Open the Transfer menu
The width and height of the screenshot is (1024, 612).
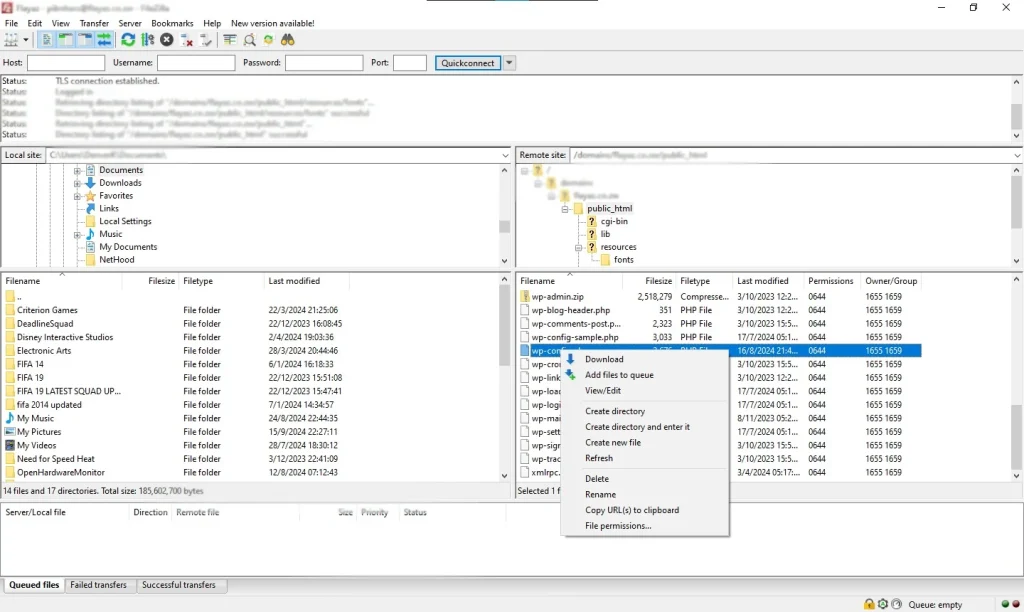[x=94, y=22]
